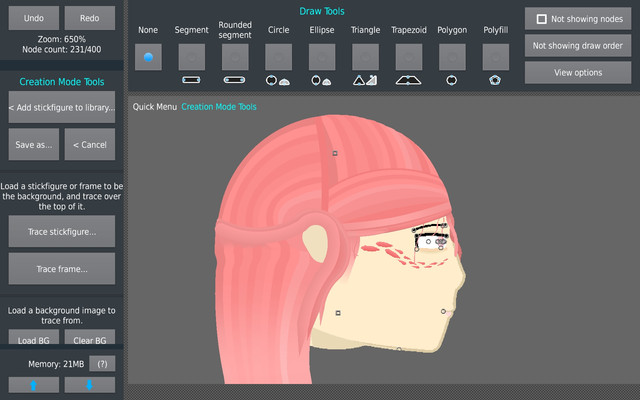This screenshot has width=640, height=400.
Task: Select the Polyfill draw tool box
Action: (496, 57)
